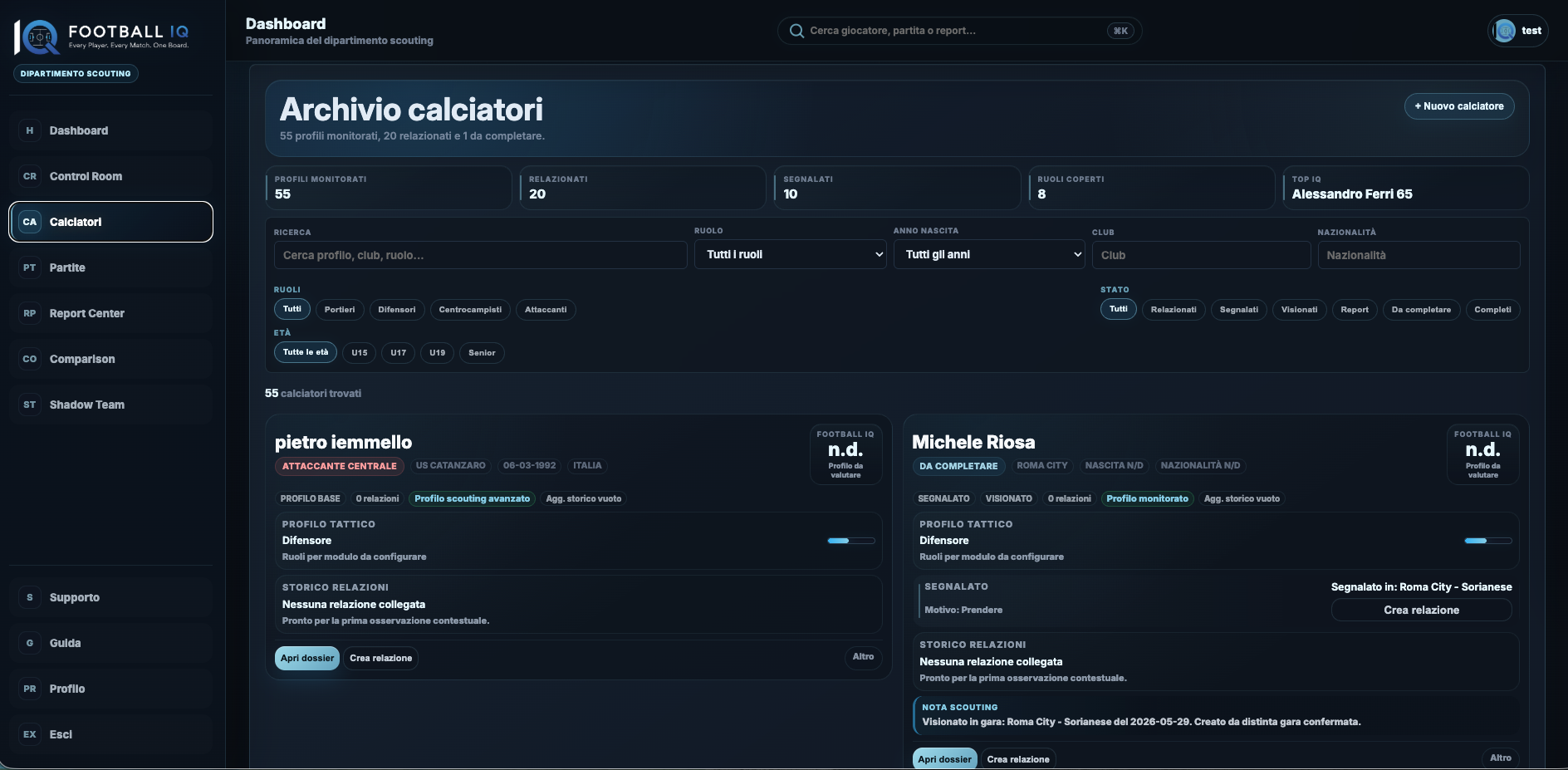Open the Dashboard menu item
1568x770 pixels.
[111, 130]
